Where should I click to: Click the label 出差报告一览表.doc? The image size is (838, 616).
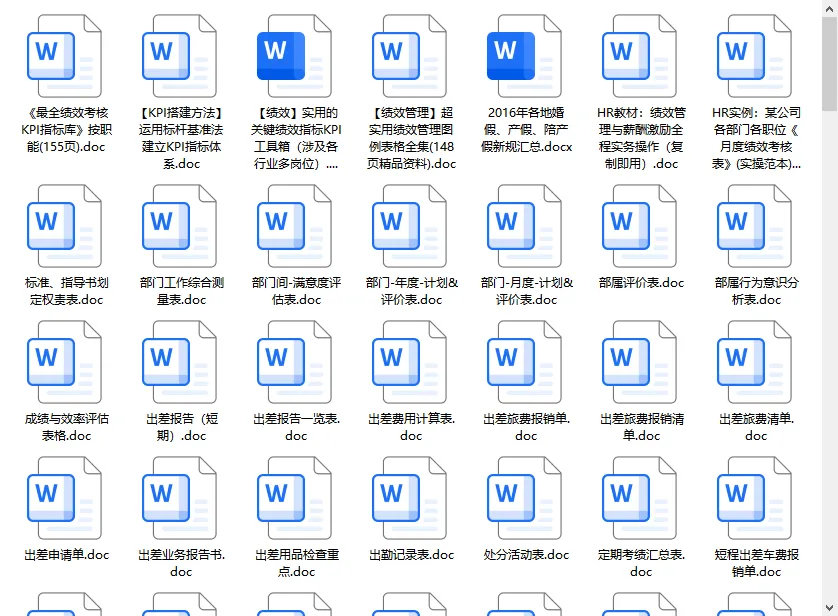click(297, 427)
